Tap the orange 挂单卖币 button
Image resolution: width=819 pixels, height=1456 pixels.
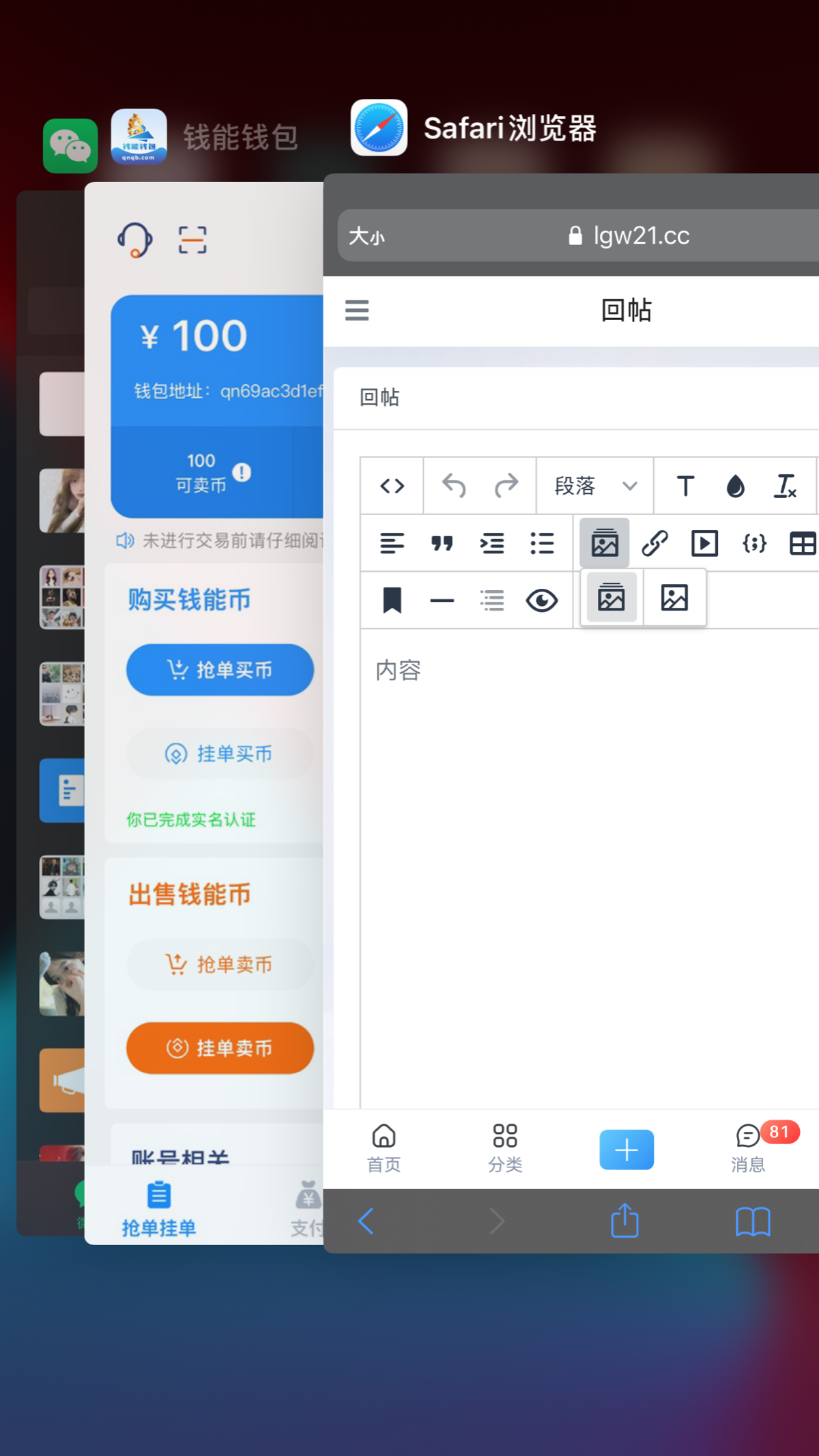tap(220, 1048)
